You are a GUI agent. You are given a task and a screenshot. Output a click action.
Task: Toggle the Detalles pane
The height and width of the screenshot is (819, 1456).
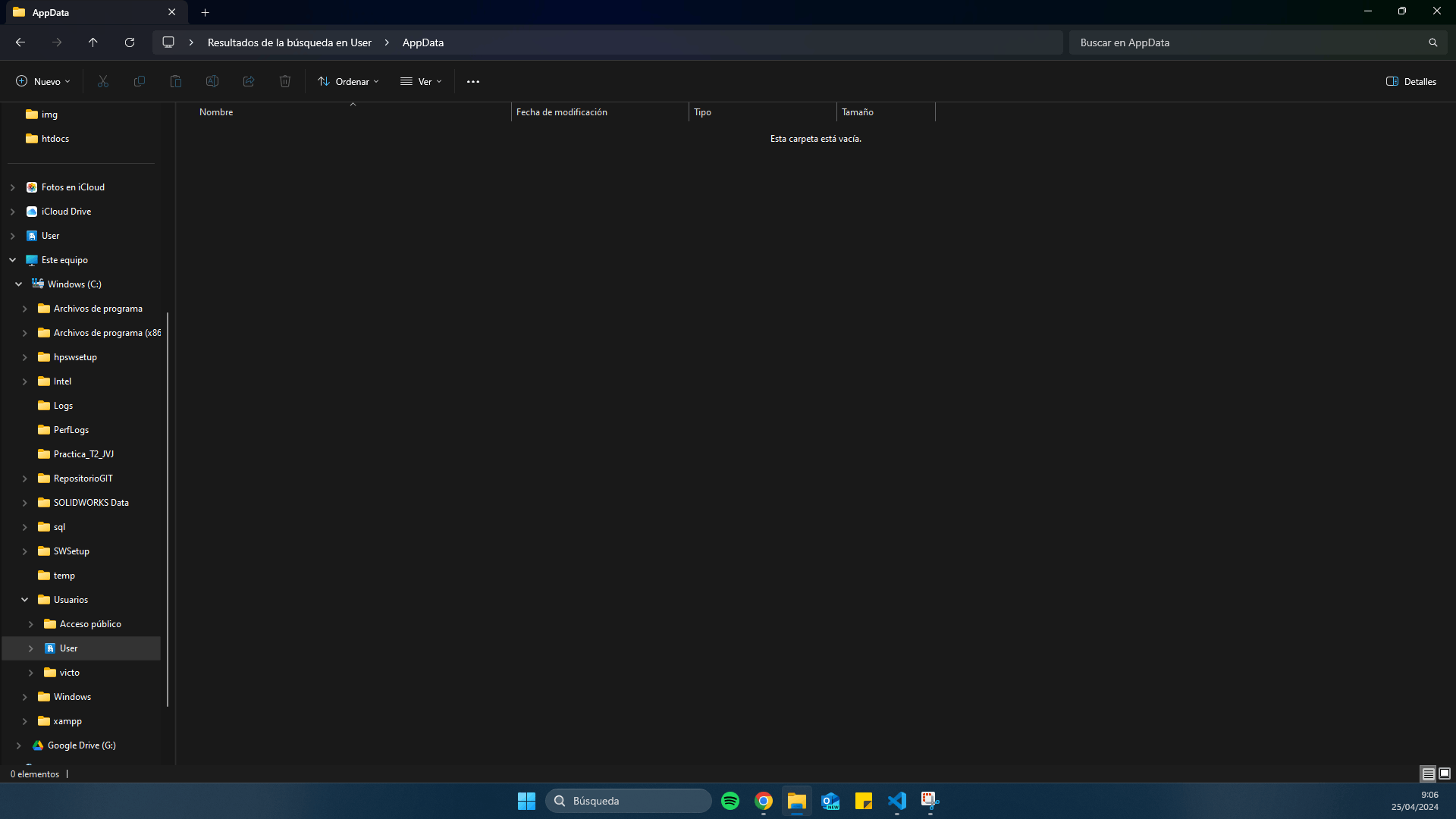point(1411,81)
